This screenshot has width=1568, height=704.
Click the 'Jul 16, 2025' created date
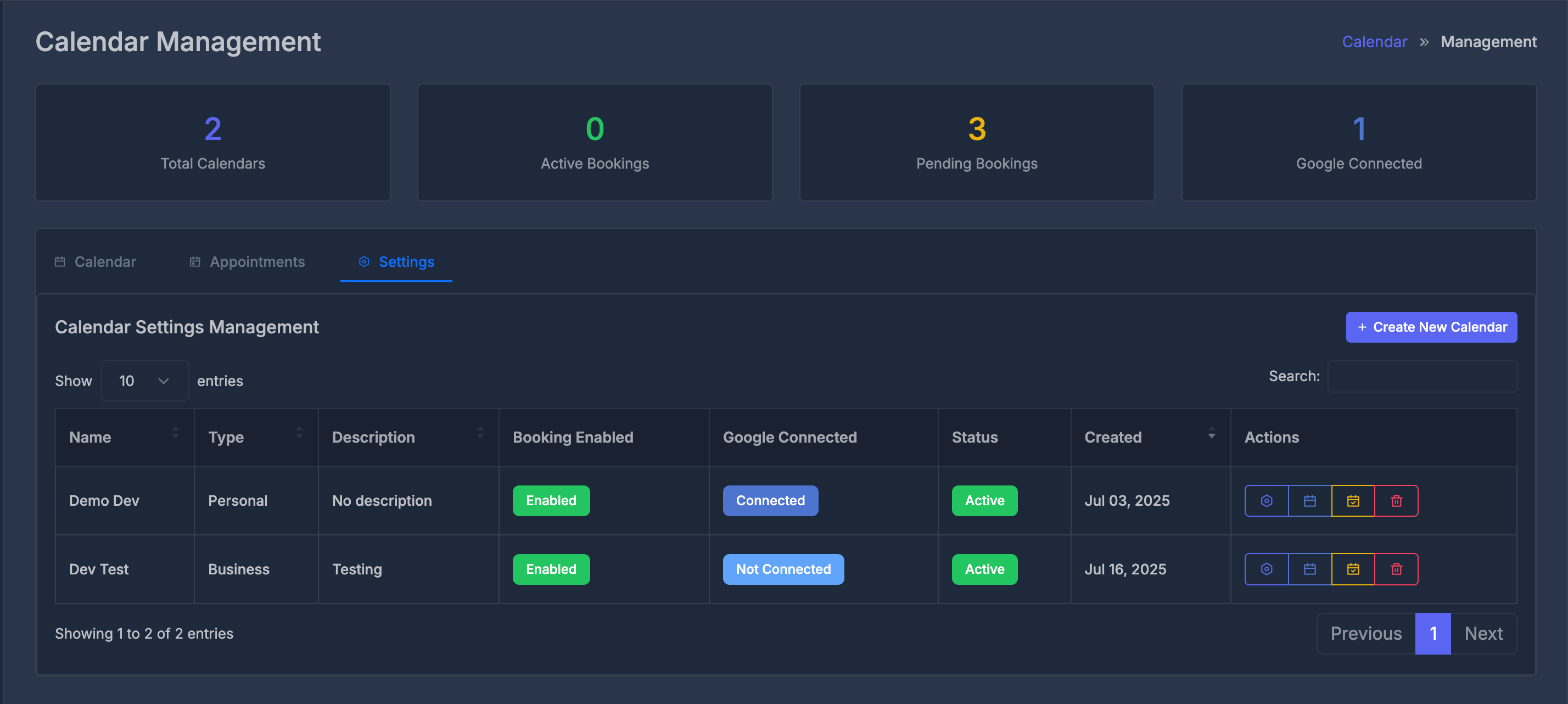[x=1125, y=569]
